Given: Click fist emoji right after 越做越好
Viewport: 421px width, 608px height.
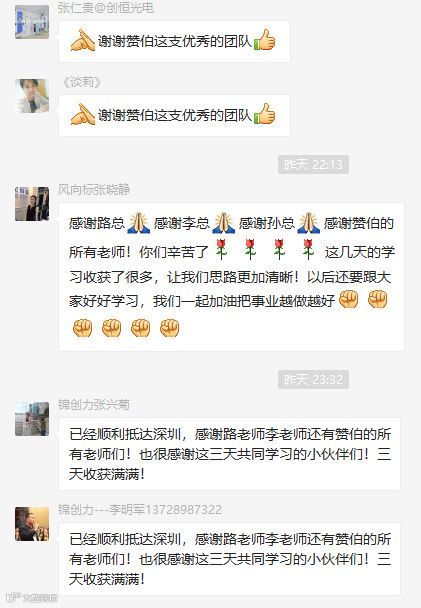Looking at the screenshot, I should 349,299.
